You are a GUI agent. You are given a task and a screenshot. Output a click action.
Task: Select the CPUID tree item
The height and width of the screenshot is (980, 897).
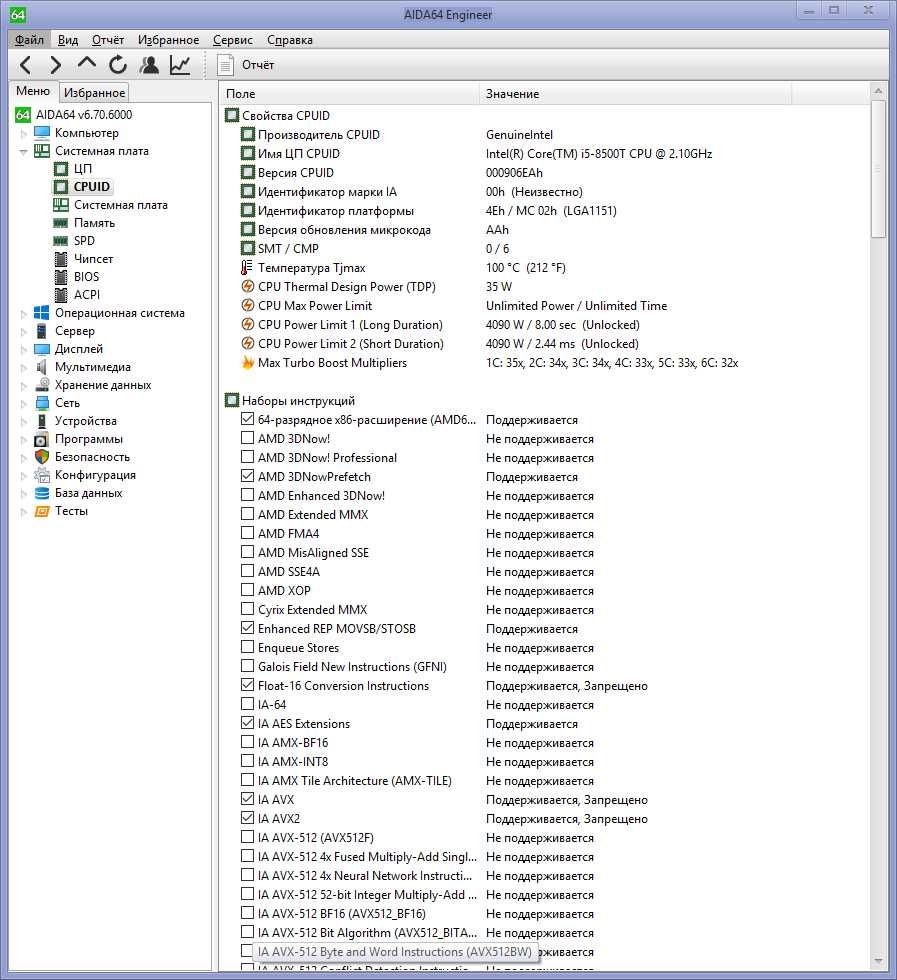point(91,187)
